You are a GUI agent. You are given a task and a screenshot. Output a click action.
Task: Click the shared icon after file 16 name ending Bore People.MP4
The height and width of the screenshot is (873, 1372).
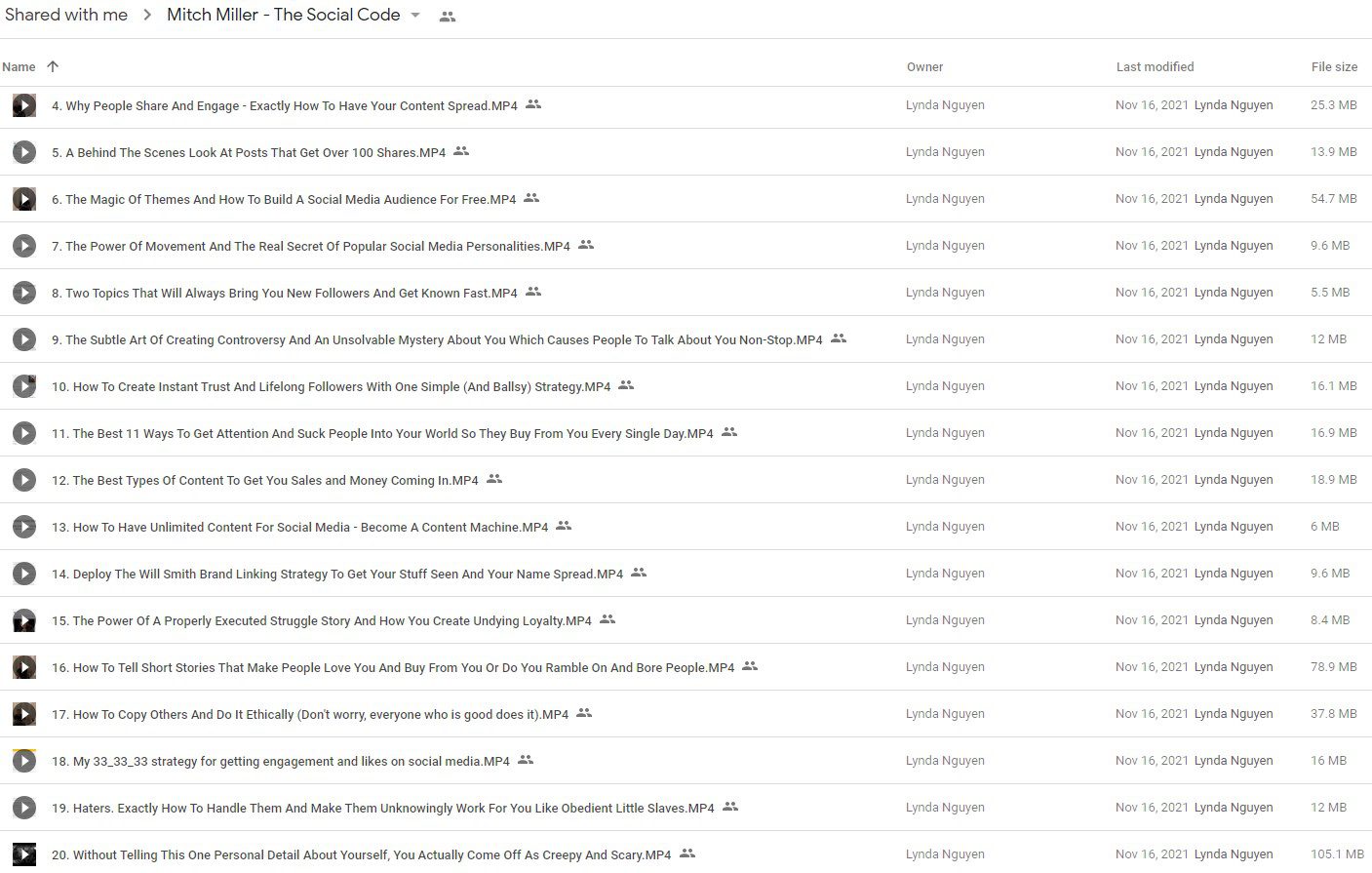tap(750, 666)
